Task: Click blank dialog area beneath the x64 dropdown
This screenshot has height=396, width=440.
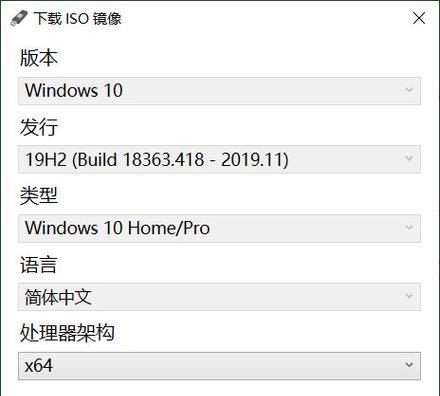Action: click(x=219, y=388)
